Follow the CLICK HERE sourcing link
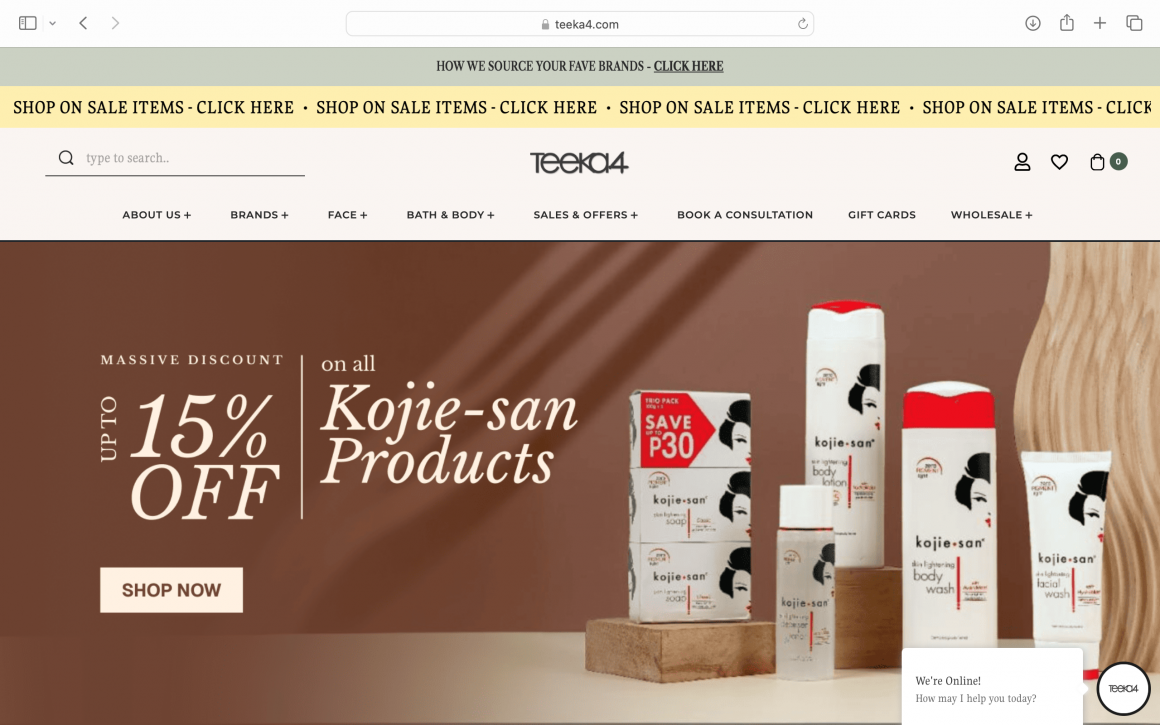The width and height of the screenshot is (1160, 725). 688,66
